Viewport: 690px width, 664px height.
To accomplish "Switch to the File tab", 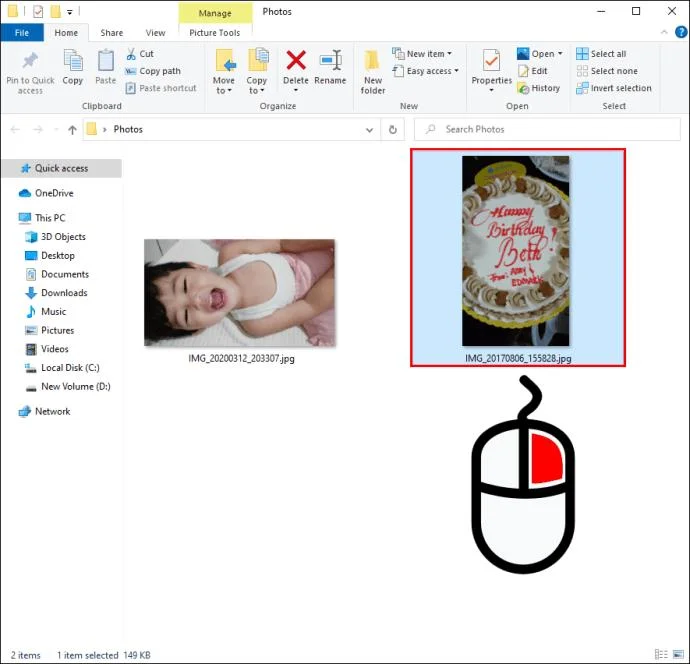I will 22,33.
